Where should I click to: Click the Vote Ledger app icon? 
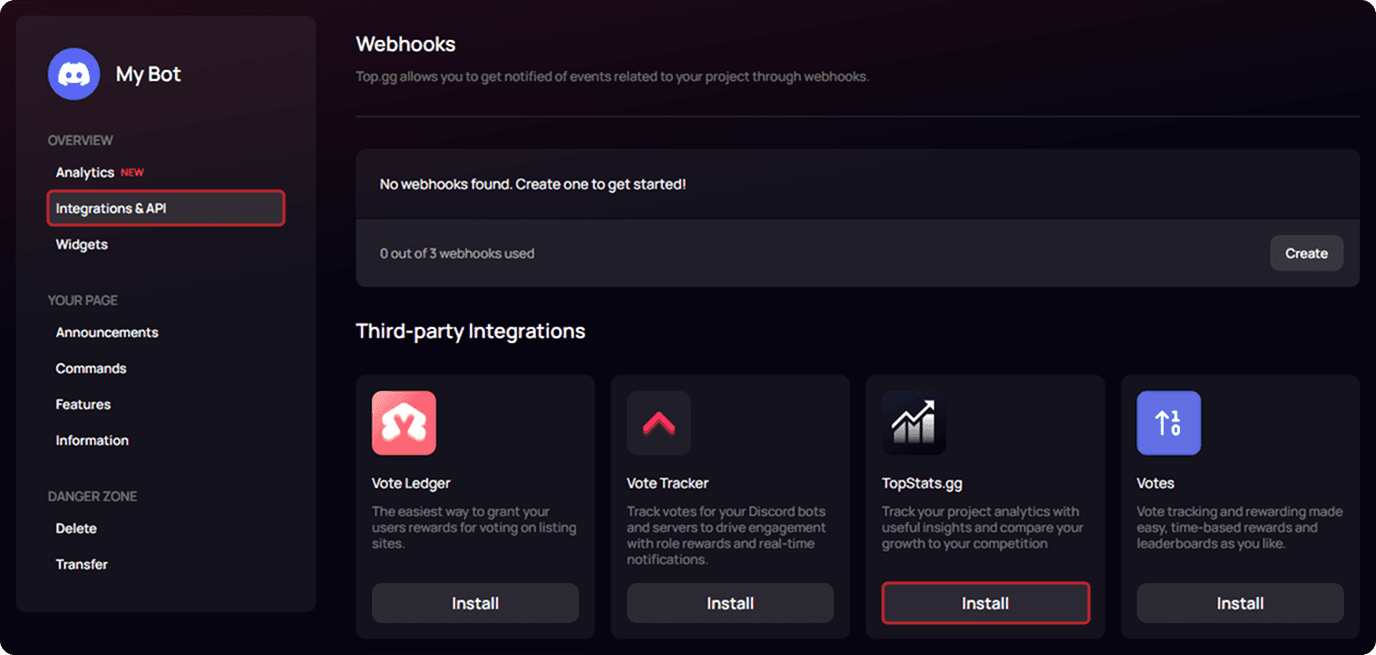coord(404,423)
